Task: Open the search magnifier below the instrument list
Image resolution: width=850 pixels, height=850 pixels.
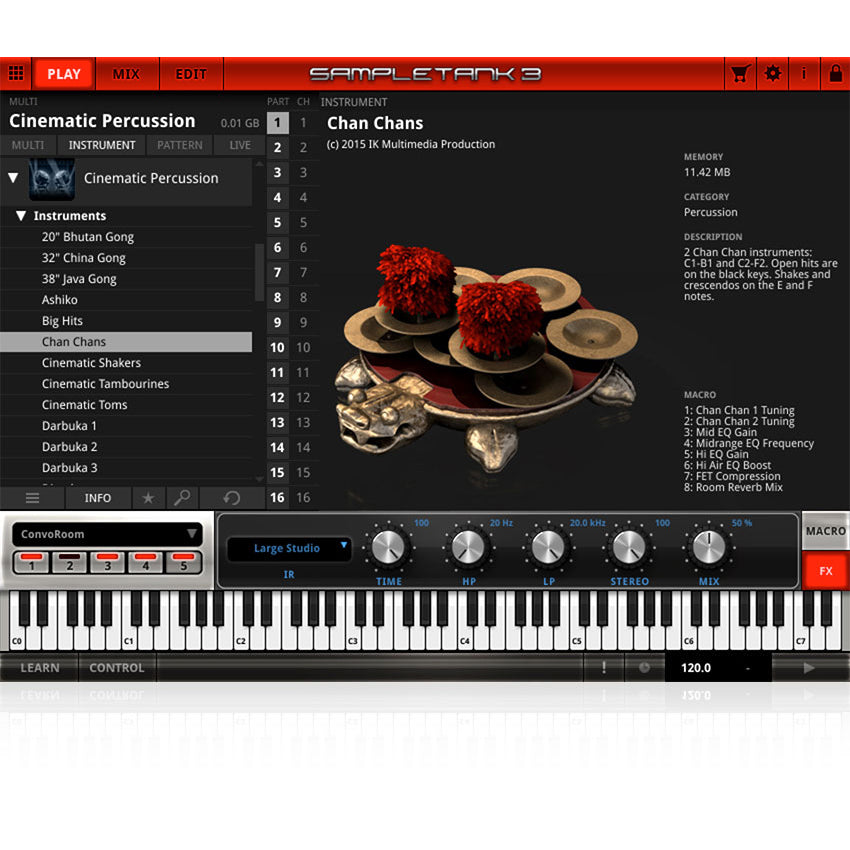Action: tap(183, 498)
